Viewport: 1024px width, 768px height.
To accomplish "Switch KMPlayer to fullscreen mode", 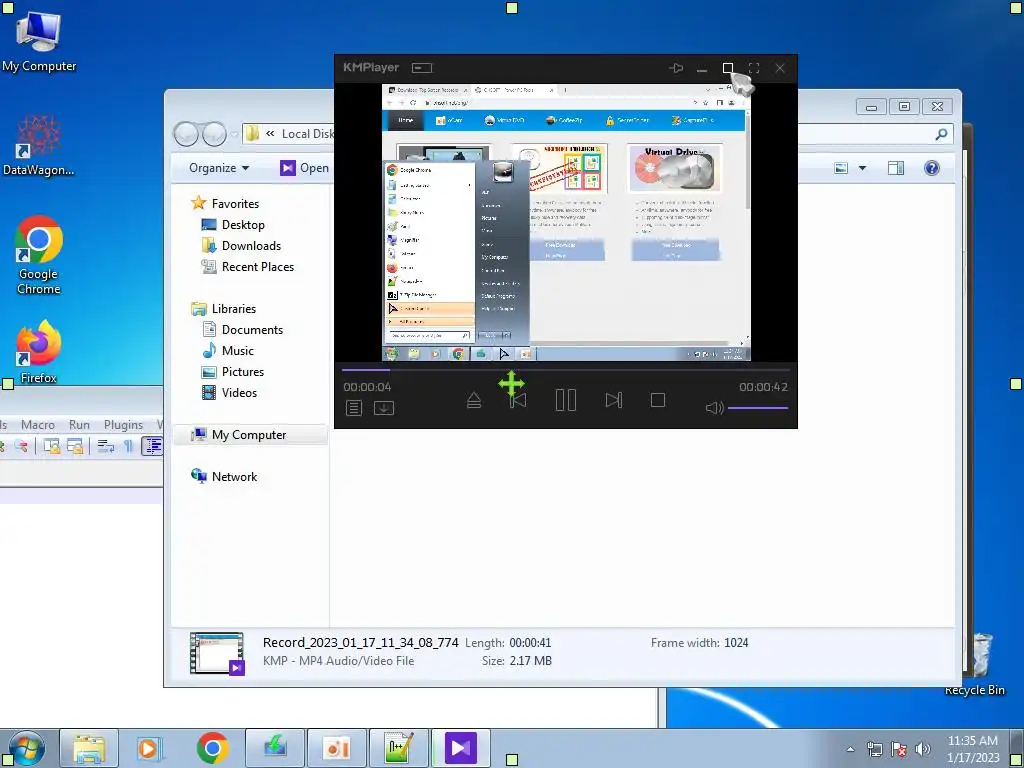I will pyautogui.click(x=754, y=68).
